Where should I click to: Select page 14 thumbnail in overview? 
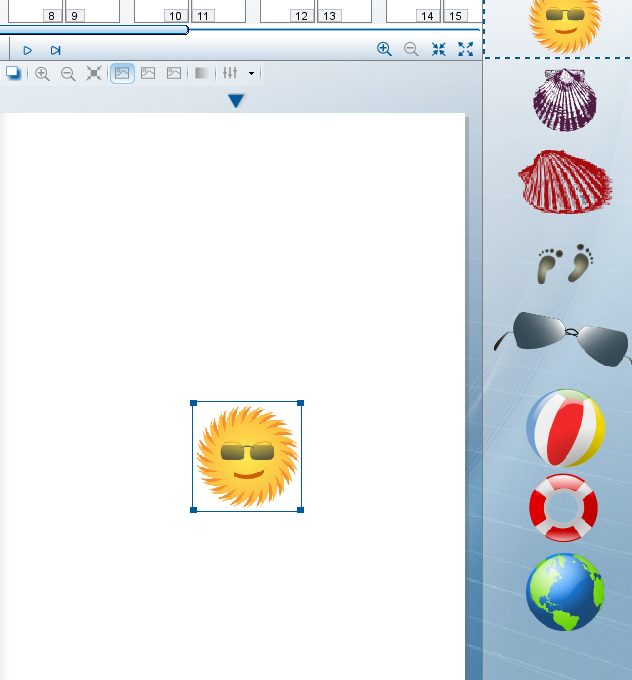(413, 11)
